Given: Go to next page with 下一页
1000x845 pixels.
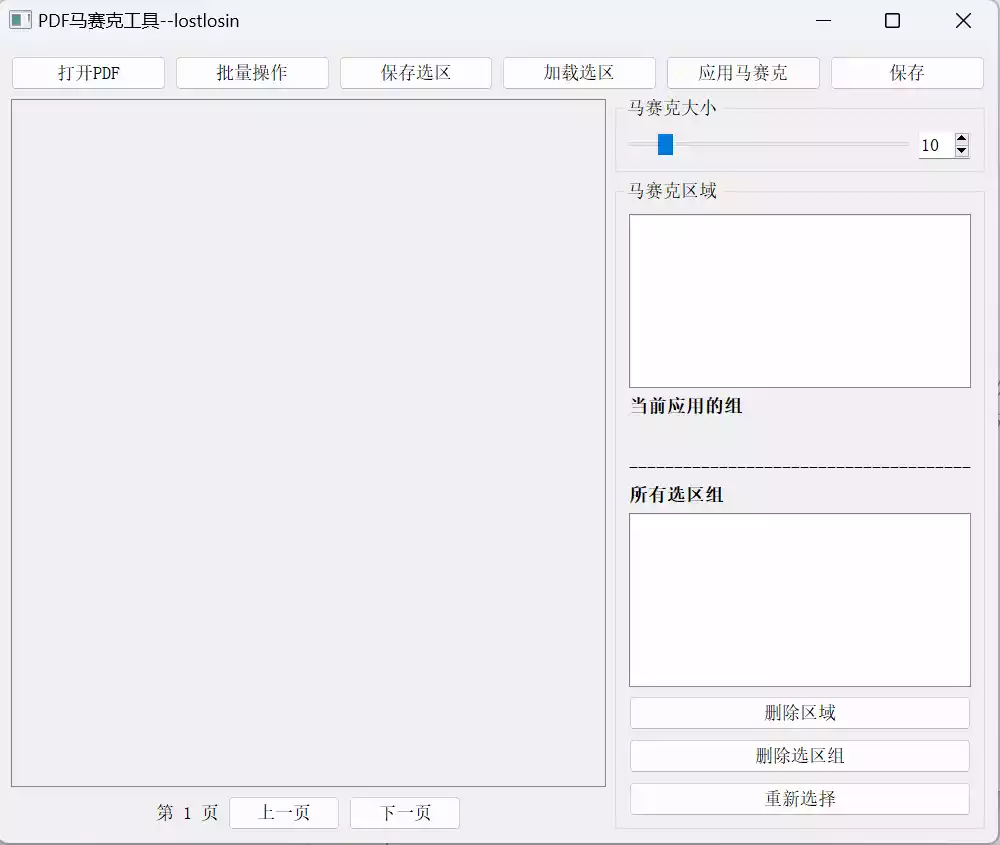Looking at the screenshot, I should click(404, 813).
